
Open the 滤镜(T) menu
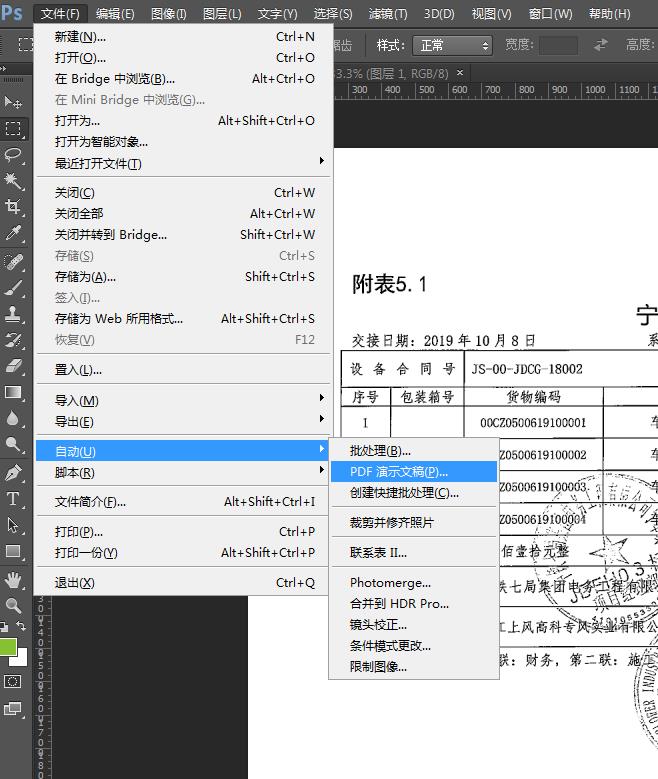tap(388, 13)
